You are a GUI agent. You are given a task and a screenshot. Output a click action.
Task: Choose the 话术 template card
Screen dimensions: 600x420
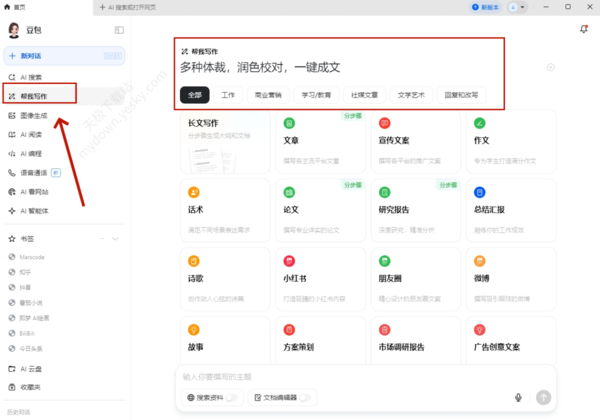pyautogui.click(x=225, y=211)
